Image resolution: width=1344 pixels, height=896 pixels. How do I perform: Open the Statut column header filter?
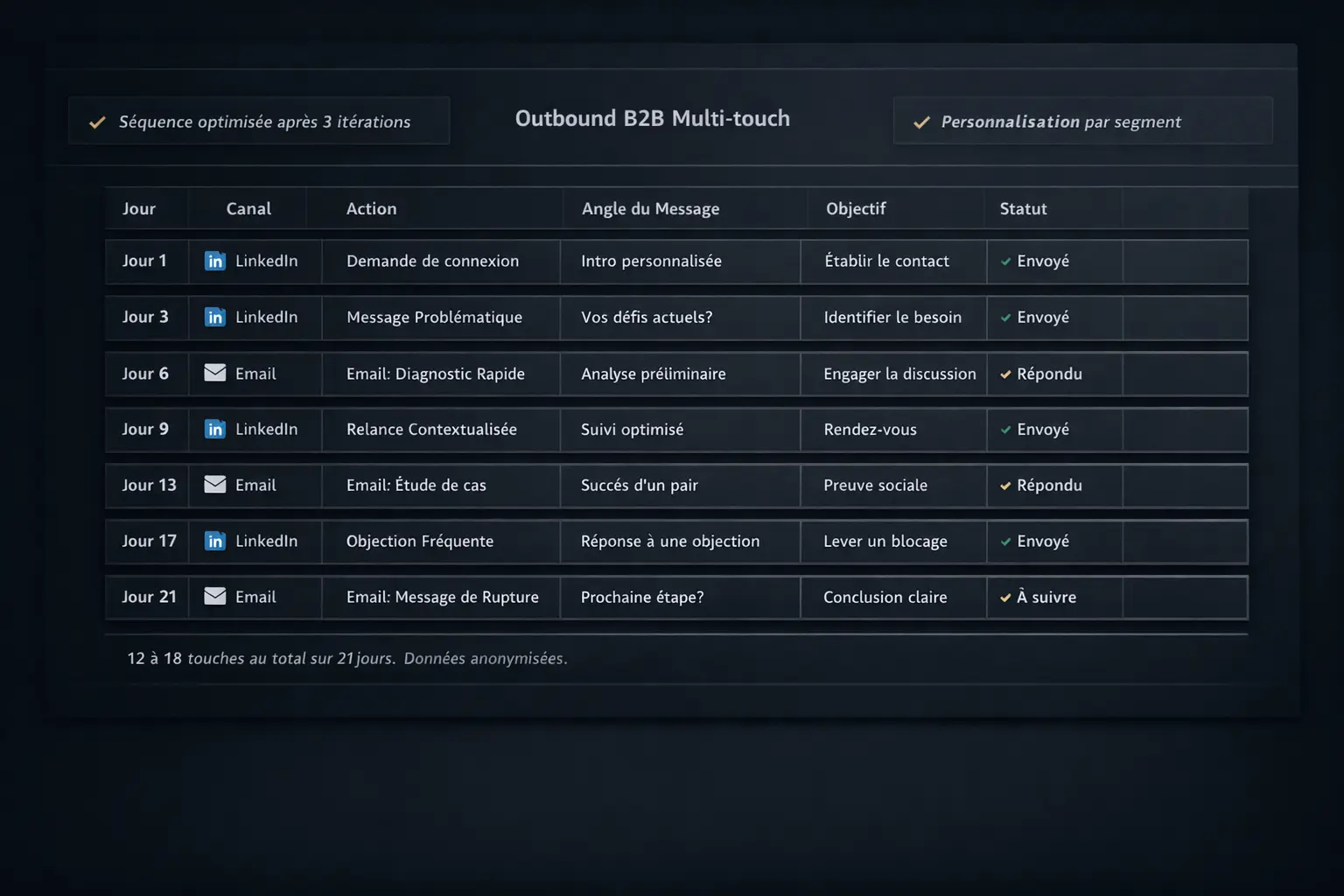[x=1023, y=209]
